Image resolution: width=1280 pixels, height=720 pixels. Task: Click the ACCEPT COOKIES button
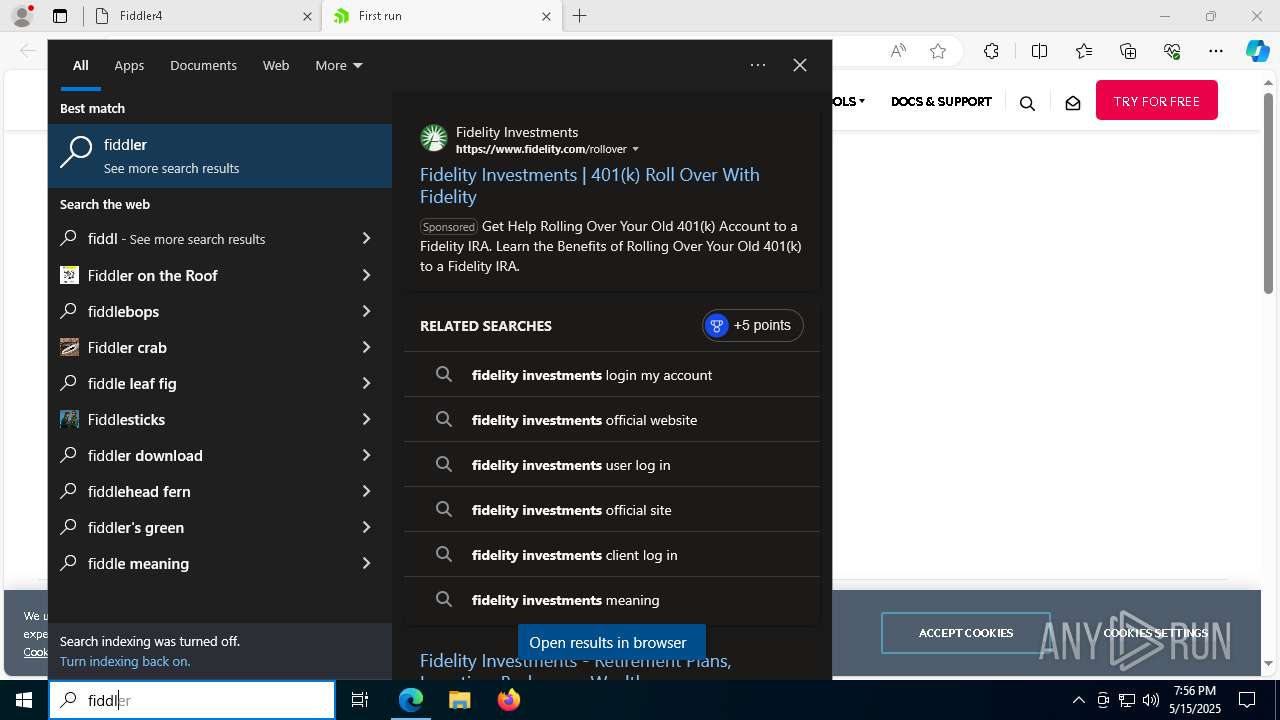[x=966, y=633]
